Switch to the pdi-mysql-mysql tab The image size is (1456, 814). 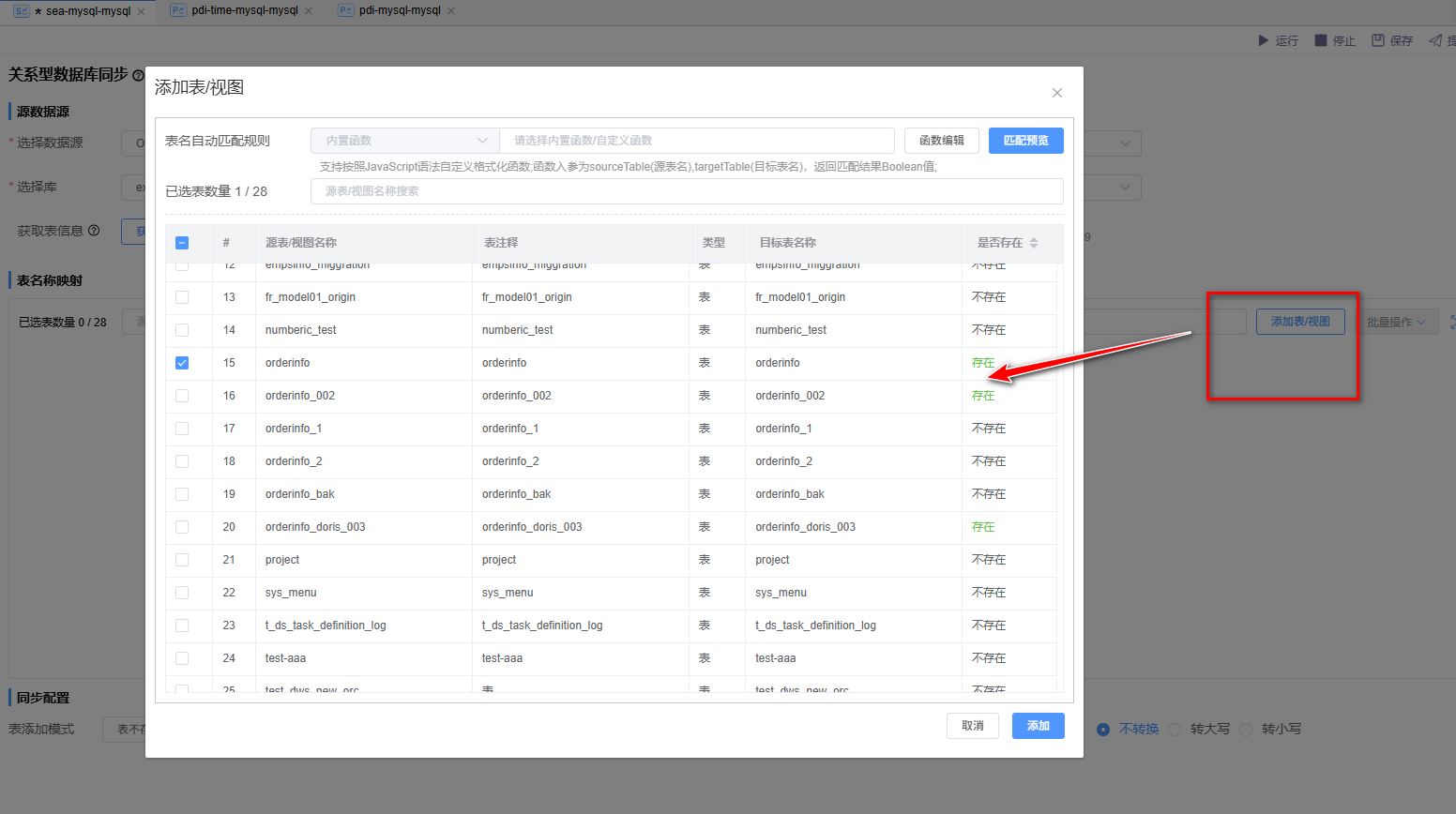click(399, 10)
